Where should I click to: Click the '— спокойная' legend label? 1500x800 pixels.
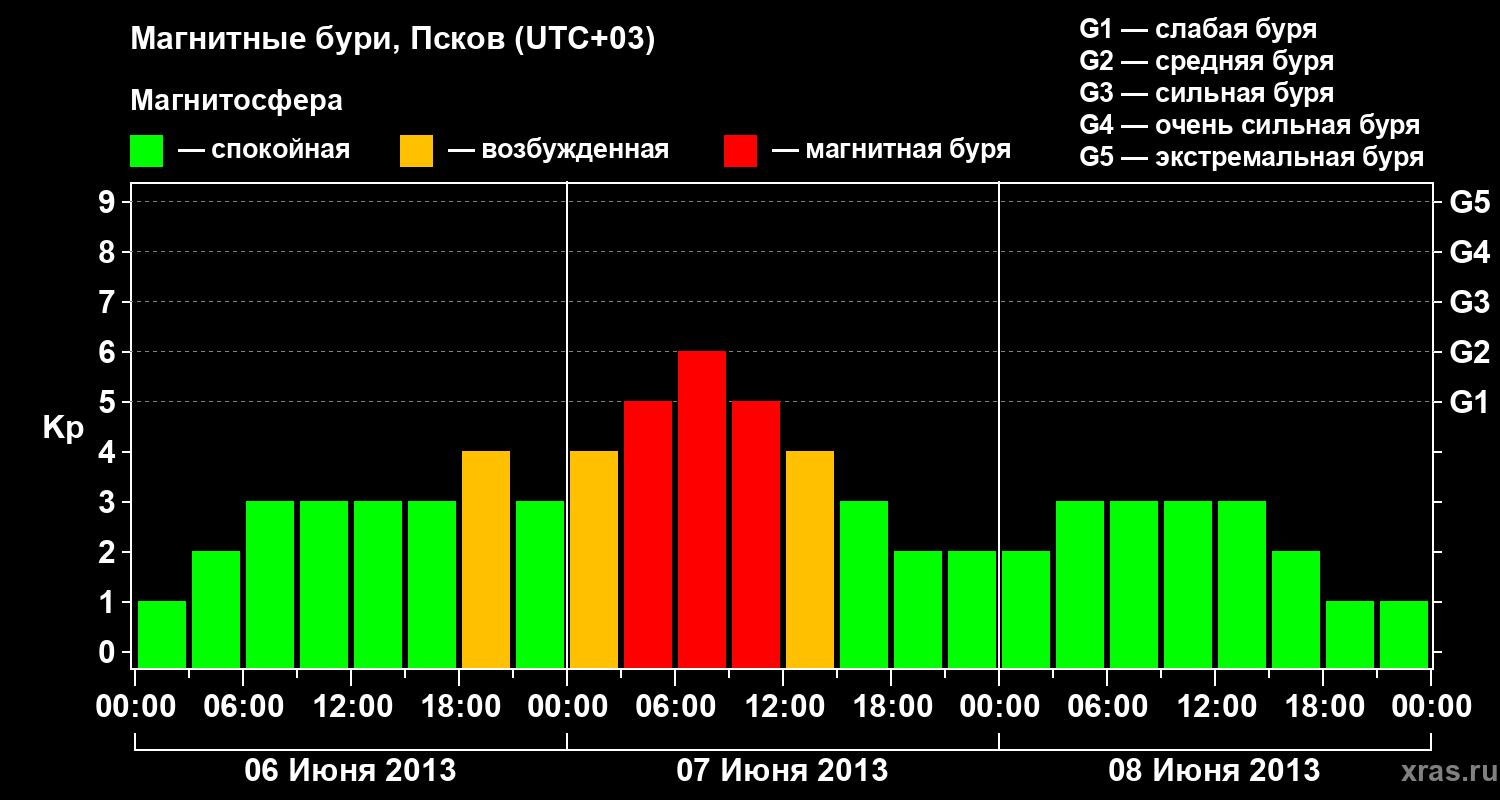pyautogui.click(x=264, y=151)
